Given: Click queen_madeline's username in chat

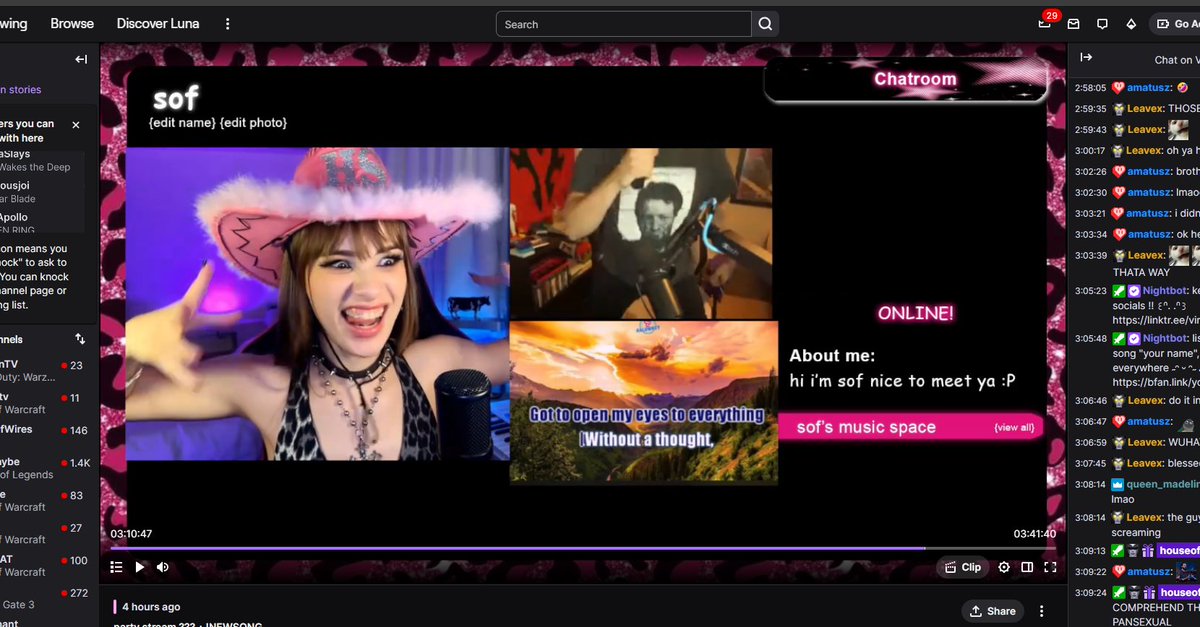Looking at the screenshot, I should (x=1163, y=484).
